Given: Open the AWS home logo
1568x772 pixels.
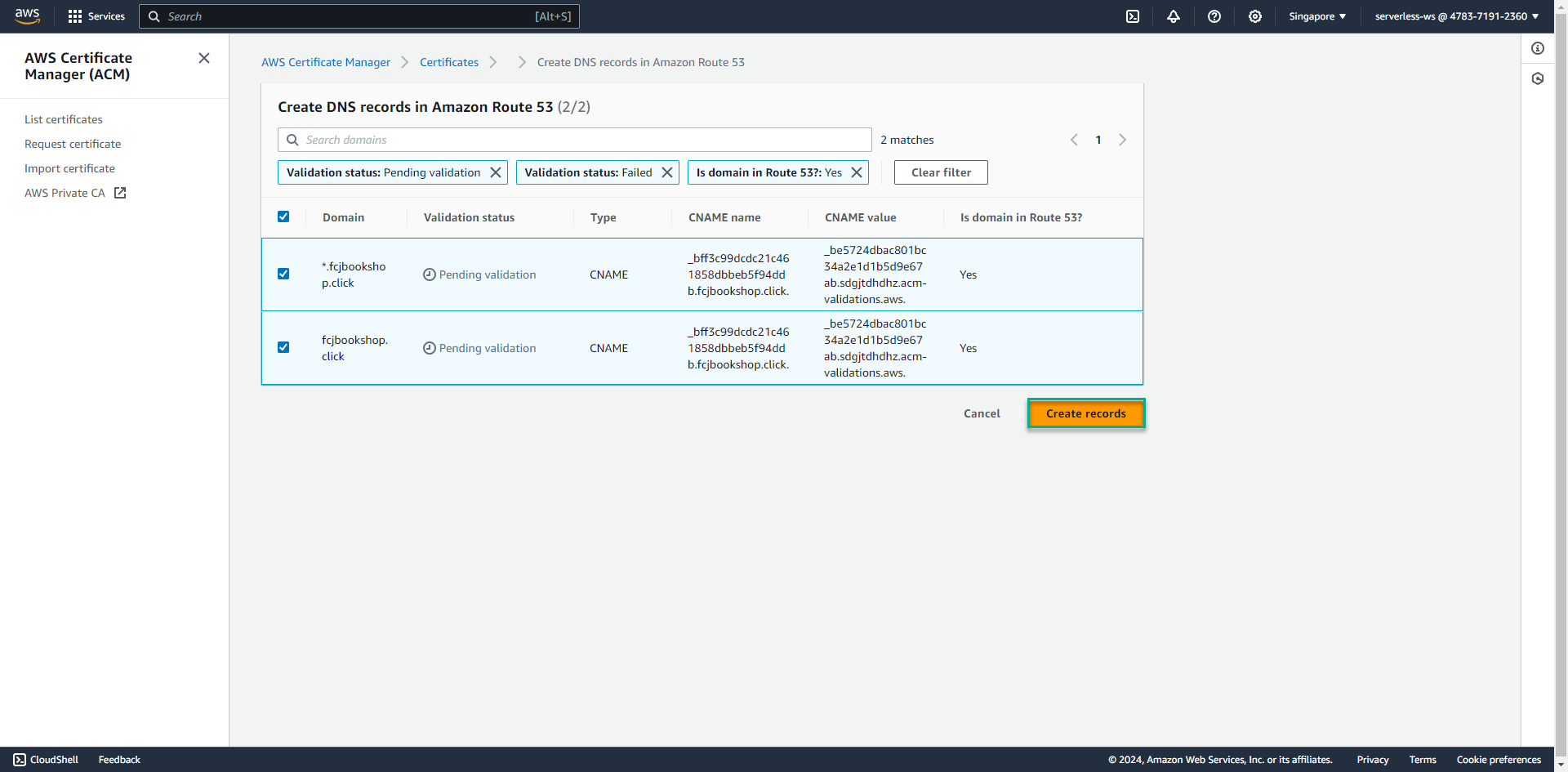Looking at the screenshot, I should pos(27,16).
